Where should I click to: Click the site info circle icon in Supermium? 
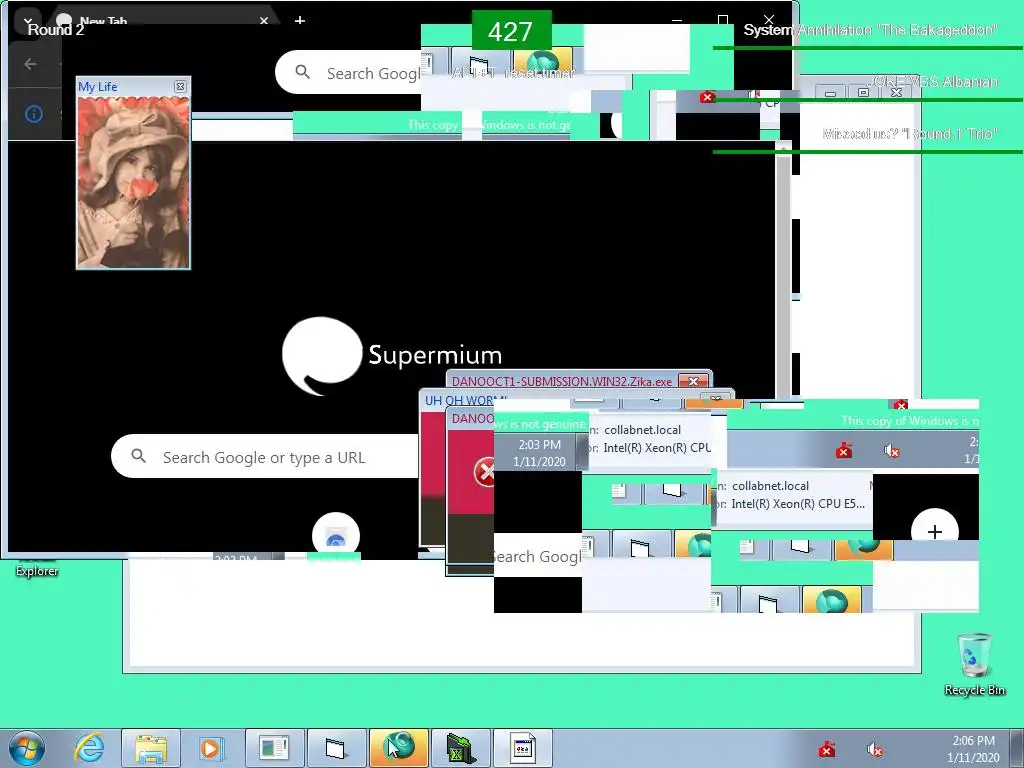34,114
